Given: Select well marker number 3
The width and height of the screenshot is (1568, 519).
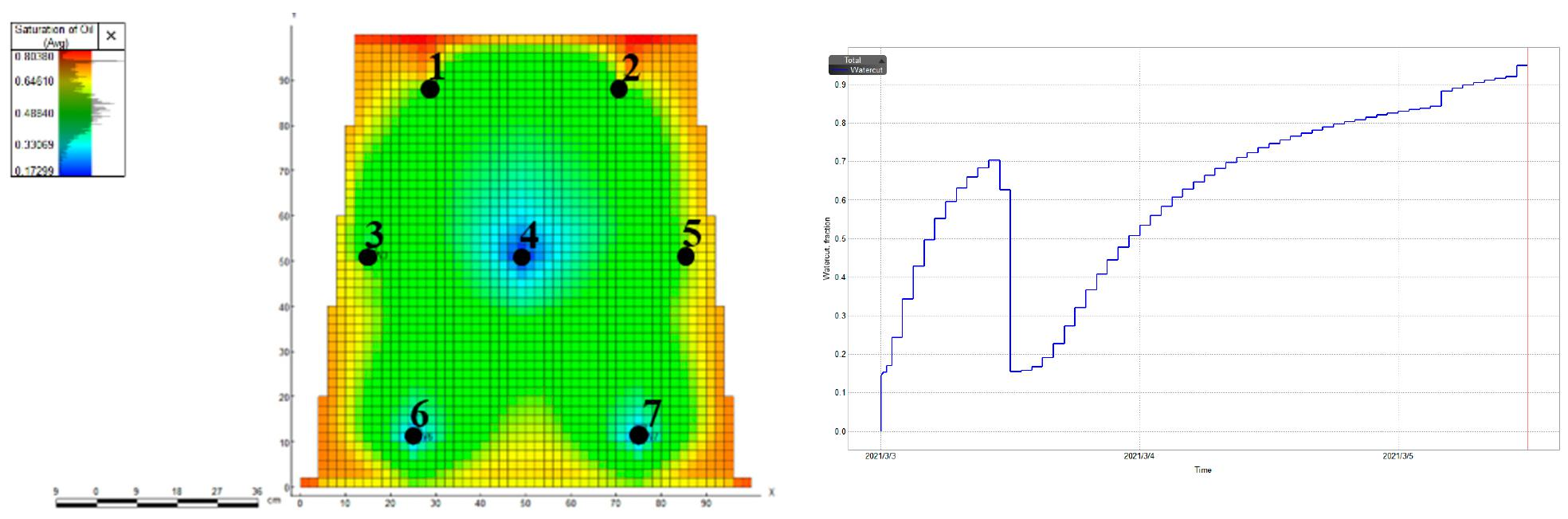Looking at the screenshot, I should coord(368,257).
